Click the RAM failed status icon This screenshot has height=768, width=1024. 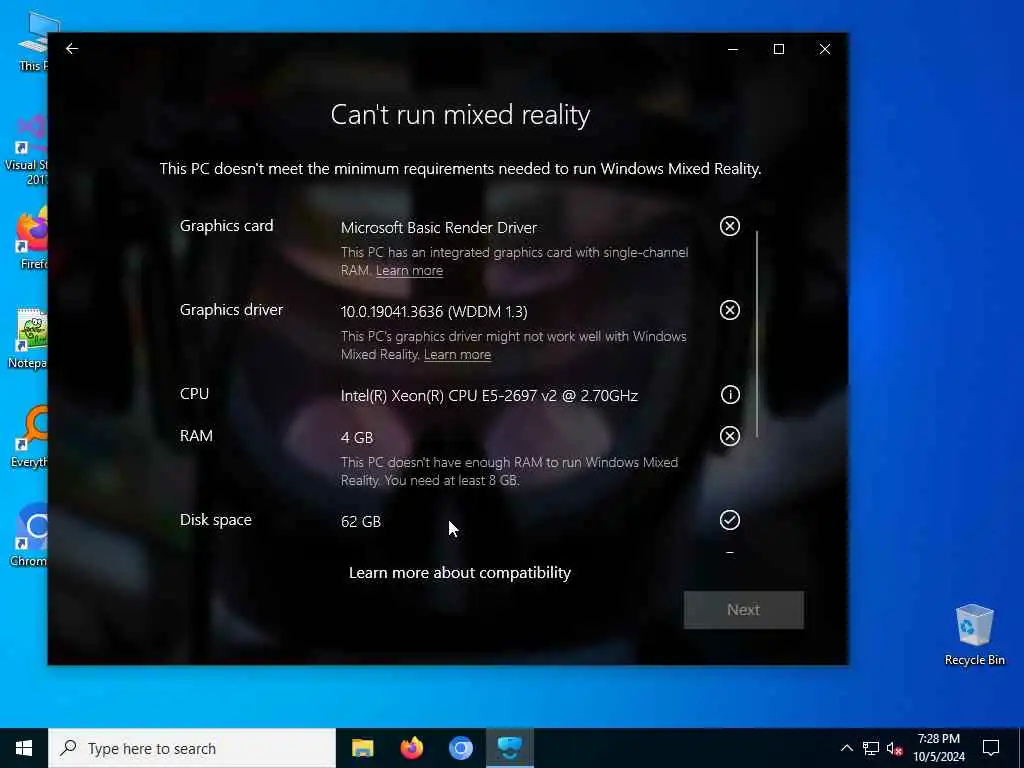729,436
